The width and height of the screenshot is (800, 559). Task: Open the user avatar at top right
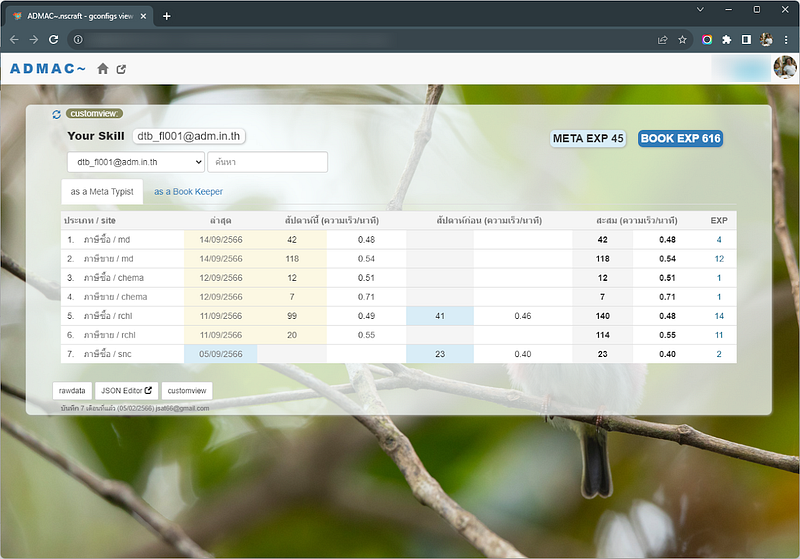(785, 67)
